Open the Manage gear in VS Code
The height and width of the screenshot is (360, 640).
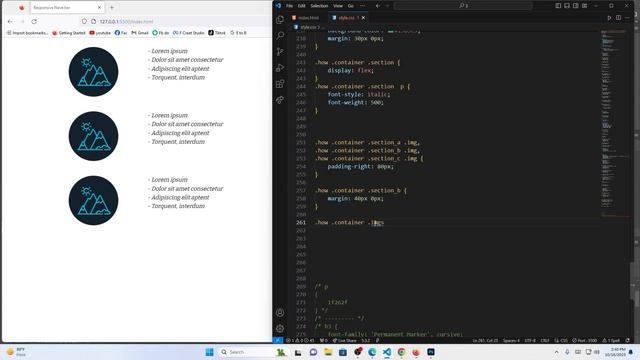tap(280, 328)
